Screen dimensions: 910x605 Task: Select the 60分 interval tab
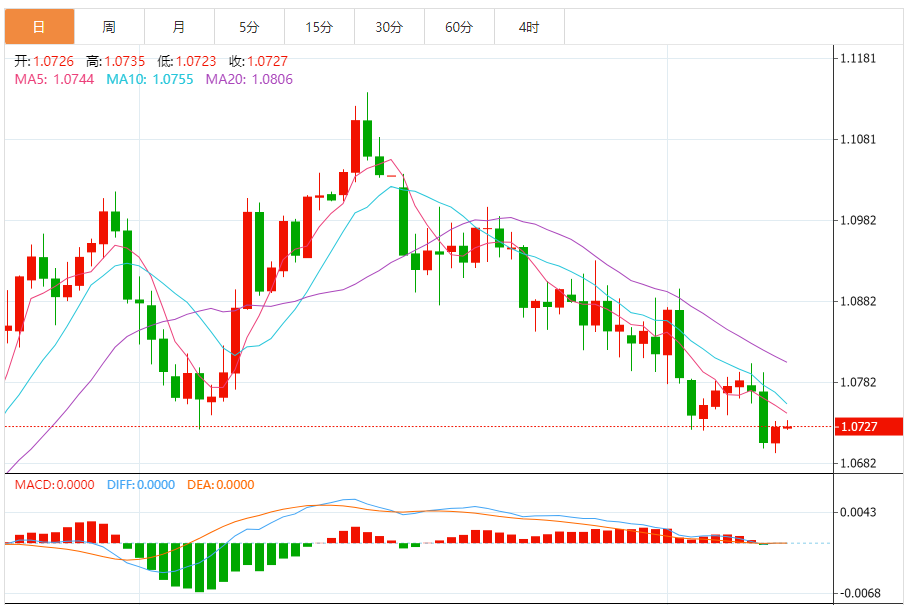[459, 27]
